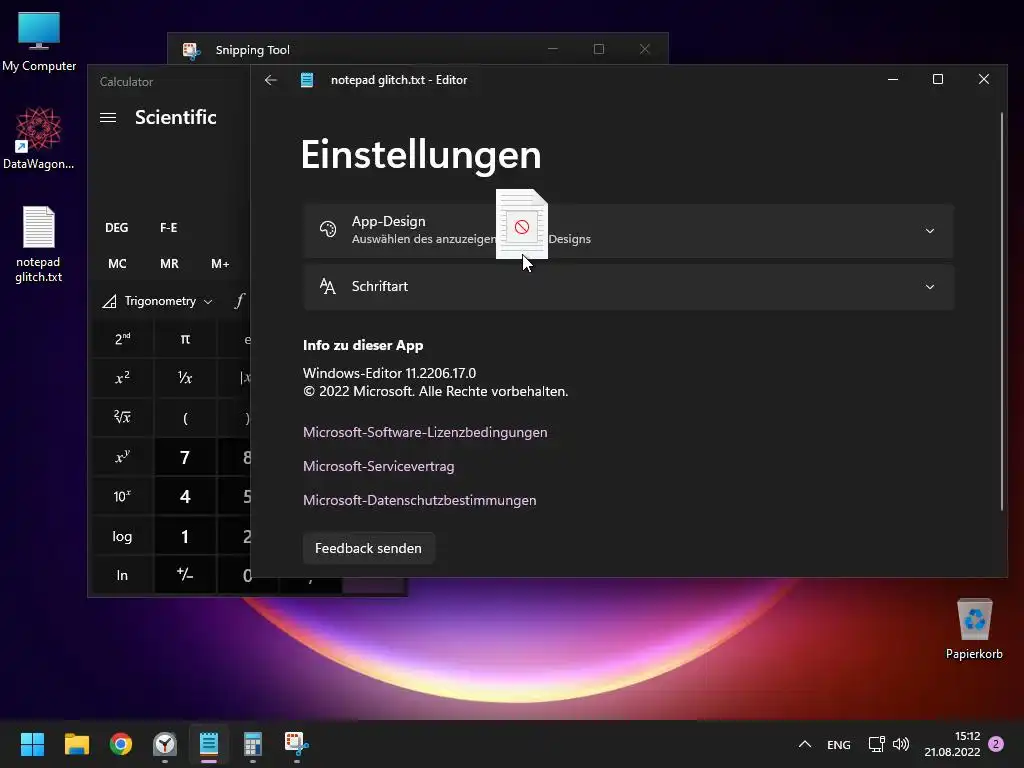
Task: Click the log key in Calculator
Action: tap(122, 536)
